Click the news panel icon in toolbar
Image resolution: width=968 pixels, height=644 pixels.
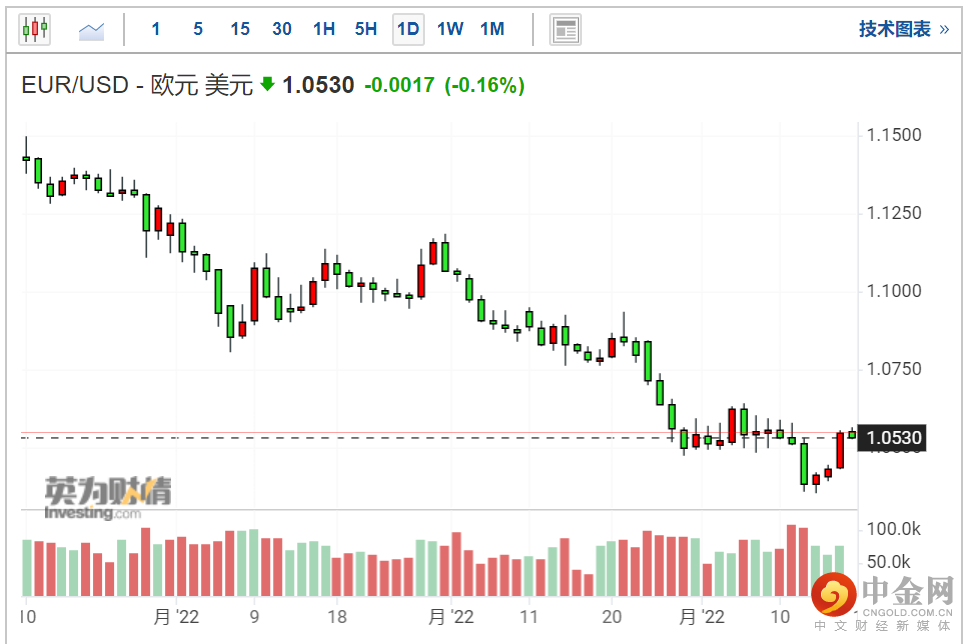click(566, 29)
